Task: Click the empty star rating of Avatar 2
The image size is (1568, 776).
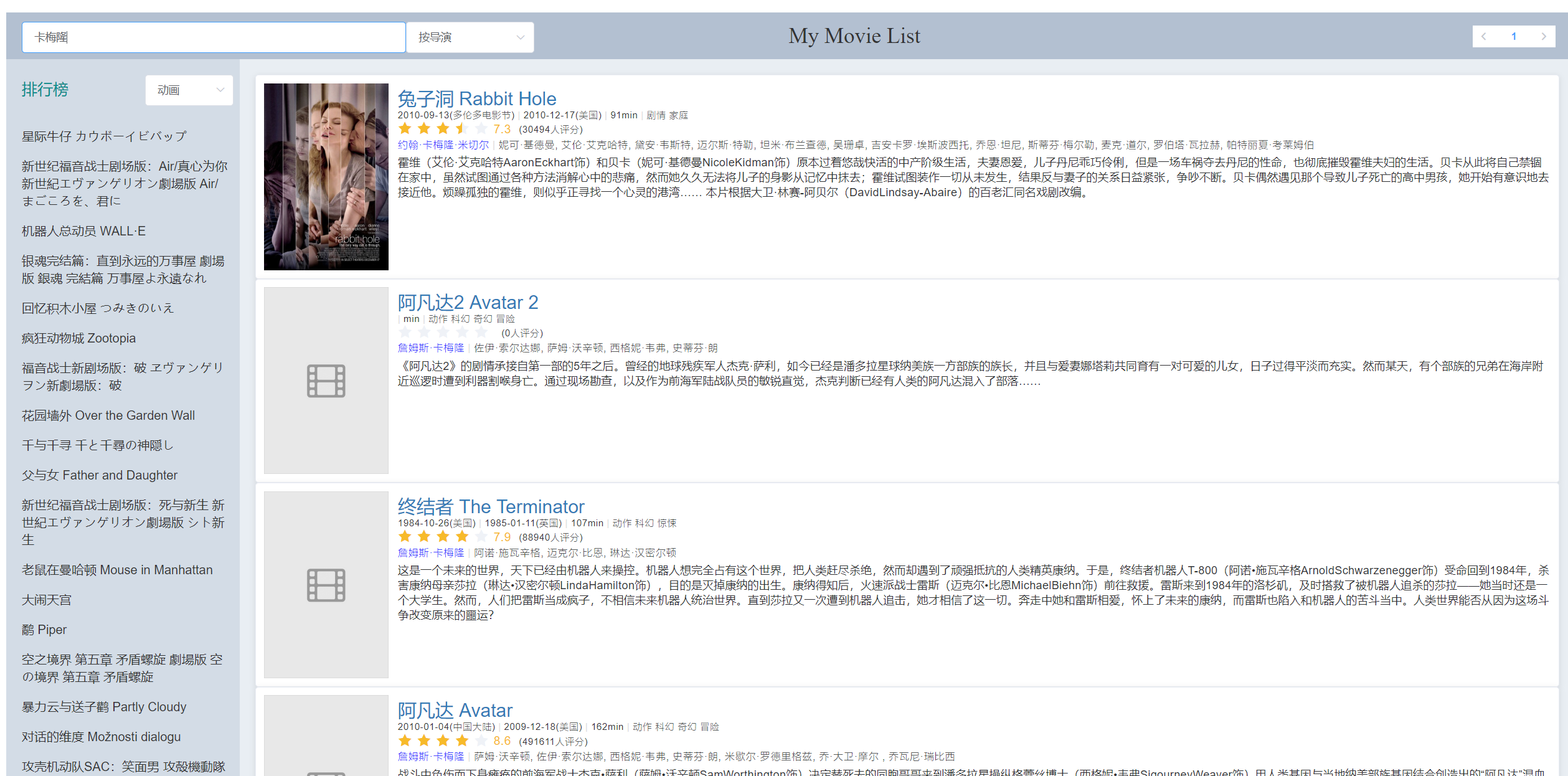Action: click(443, 333)
